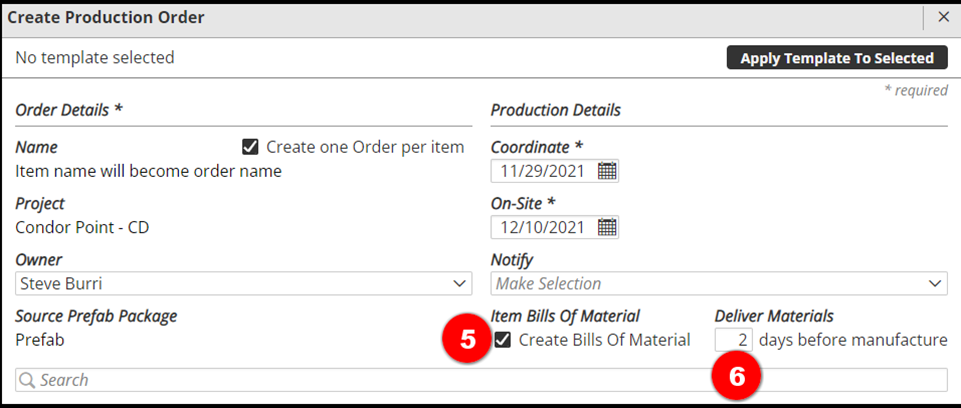Click inside the Search box

pyautogui.click(x=480, y=380)
